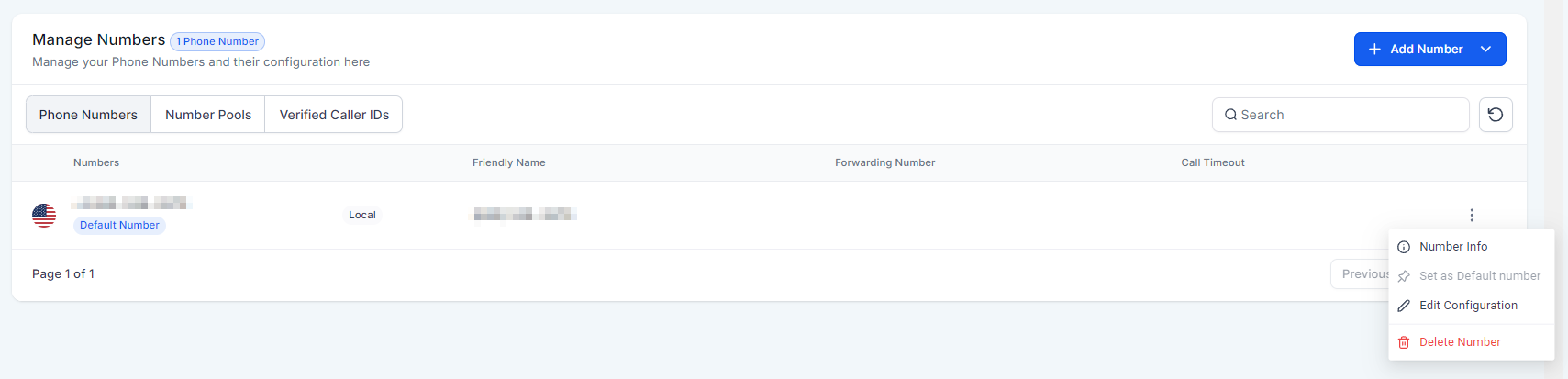This screenshot has height=379, width=1568.
Task: Click the info icon for Number Info
Action: pyautogui.click(x=1404, y=247)
